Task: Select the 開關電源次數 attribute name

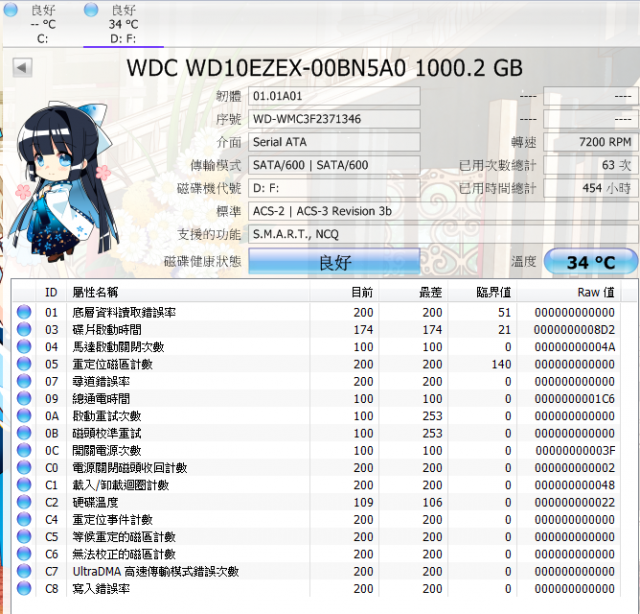Action: coord(107,450)
